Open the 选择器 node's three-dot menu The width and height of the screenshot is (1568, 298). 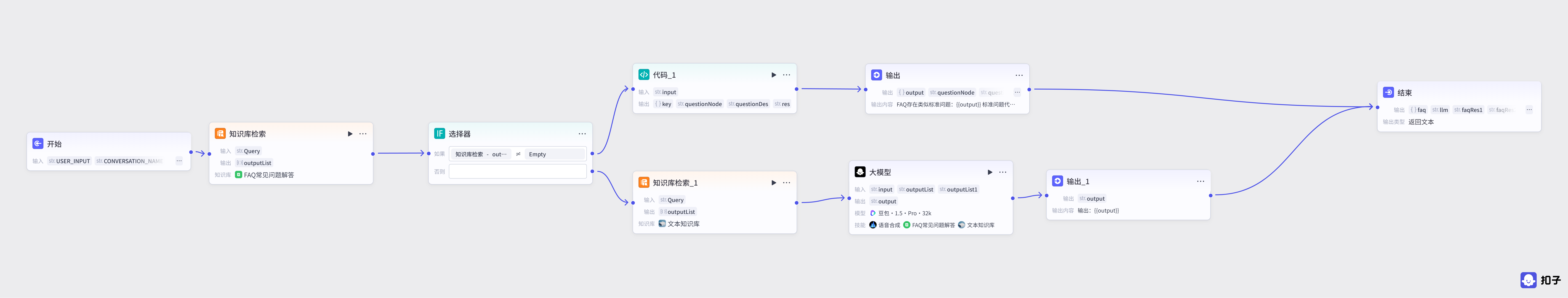coord(582,134)
